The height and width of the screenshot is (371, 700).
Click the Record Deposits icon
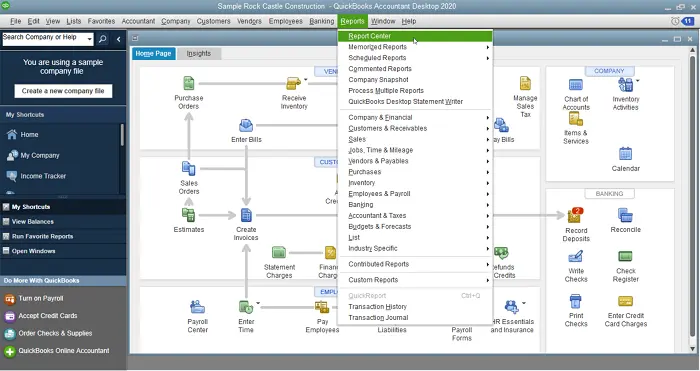click(x=575, y=216)
